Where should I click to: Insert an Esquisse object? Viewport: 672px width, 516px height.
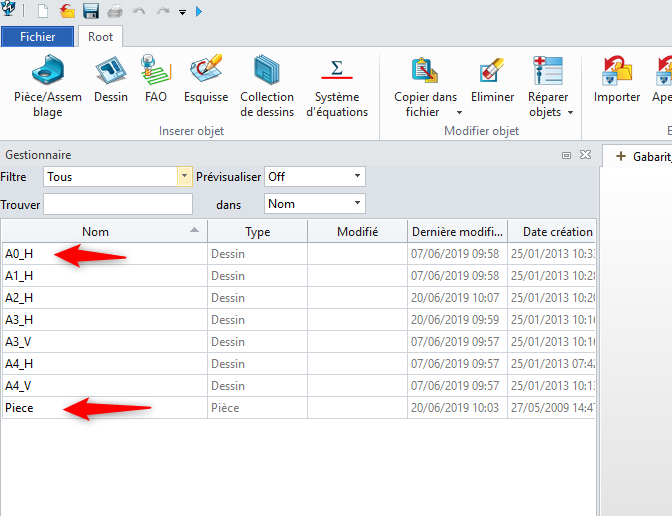pos(206,79)
